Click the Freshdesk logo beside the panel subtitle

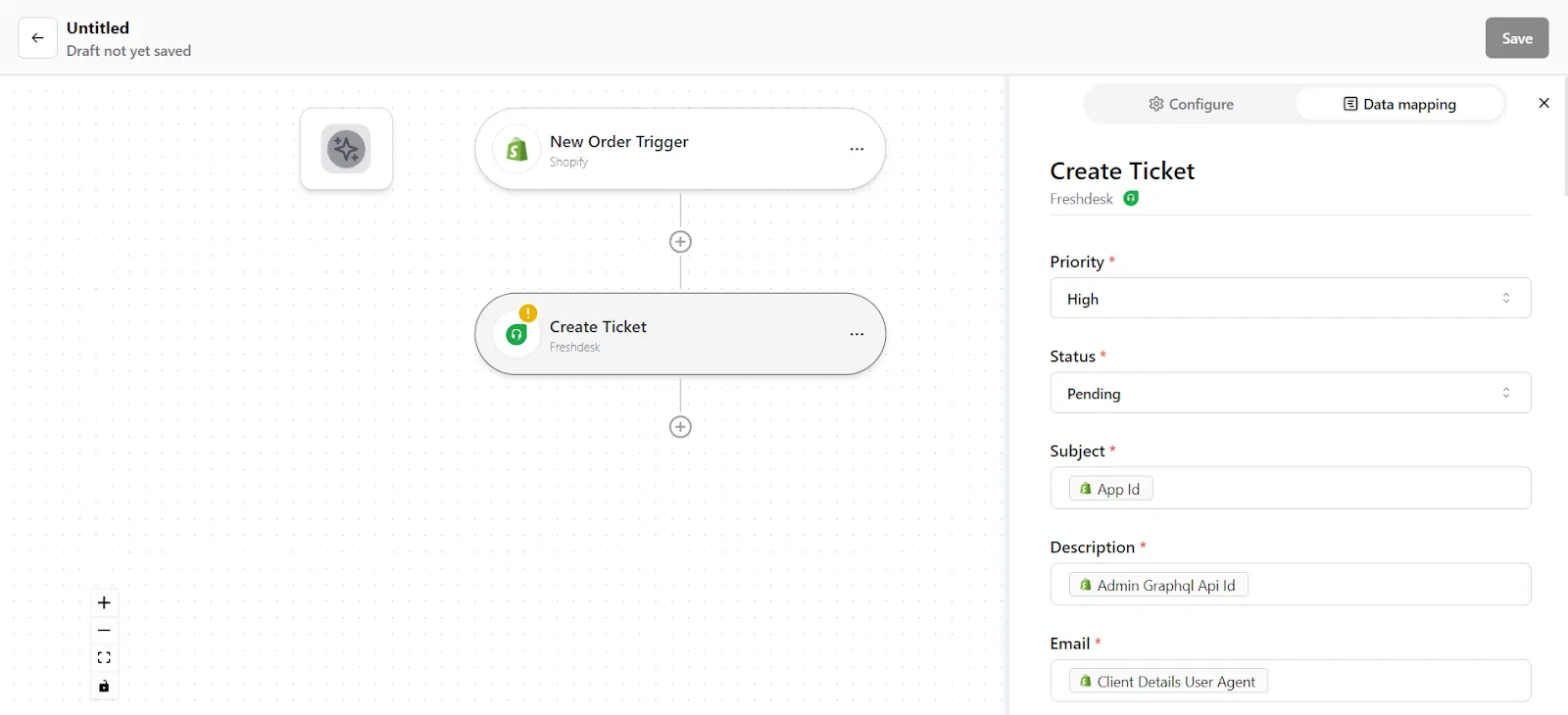(x=1131, y=198)
